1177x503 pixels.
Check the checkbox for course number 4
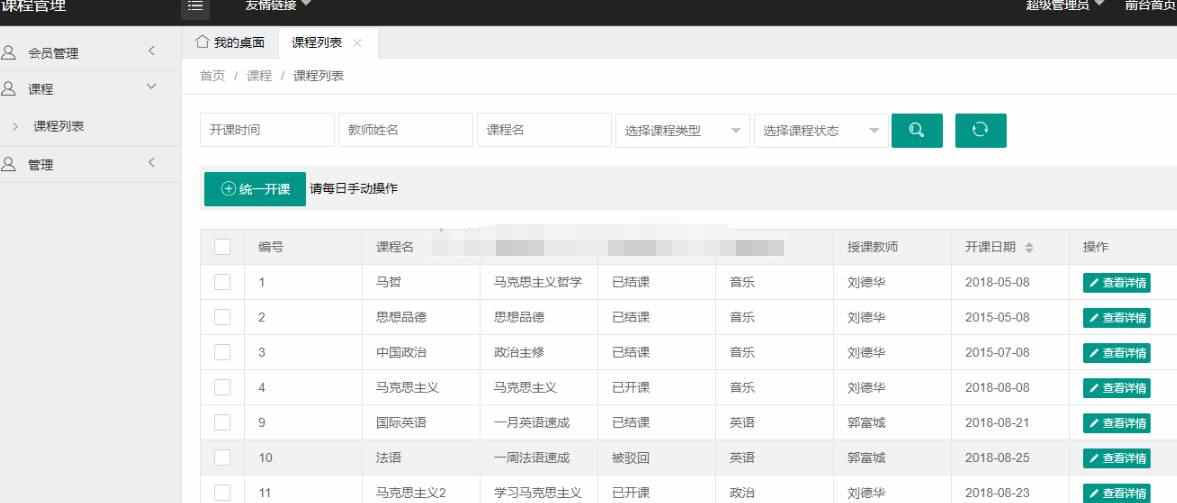222,387
